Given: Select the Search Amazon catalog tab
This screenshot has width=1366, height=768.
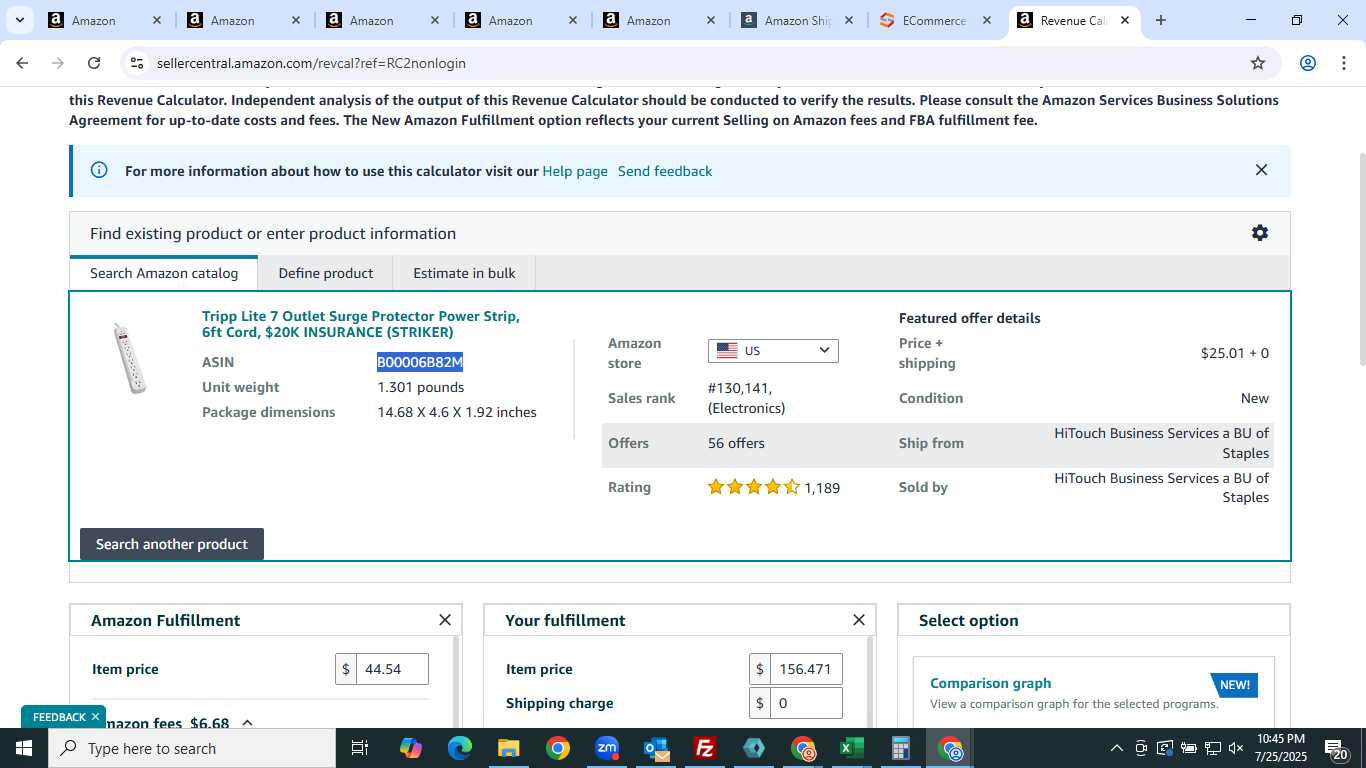Looking at the screenshot, I should point(164,273).
